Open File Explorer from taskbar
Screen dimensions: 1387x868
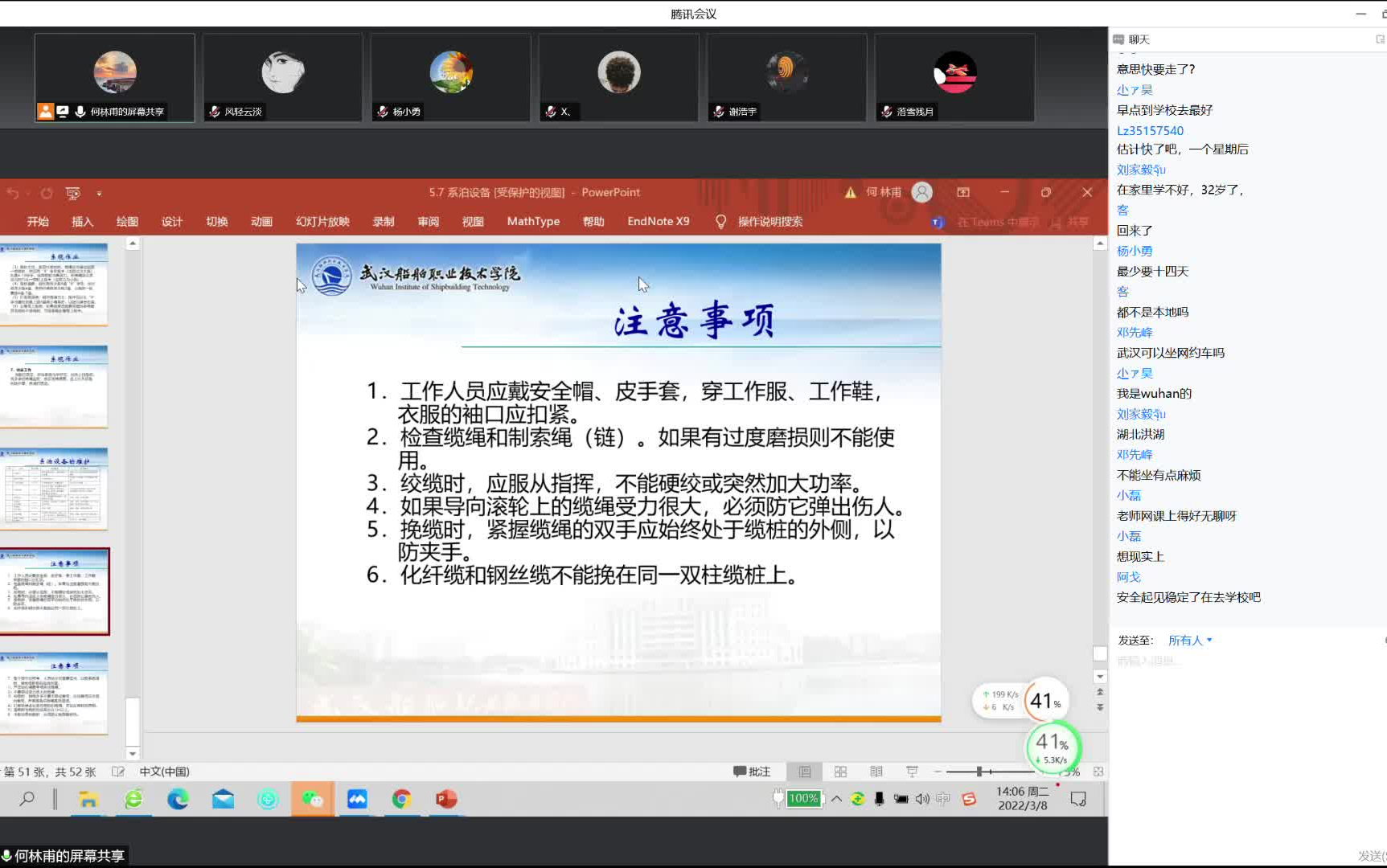[x=88, y=799]
